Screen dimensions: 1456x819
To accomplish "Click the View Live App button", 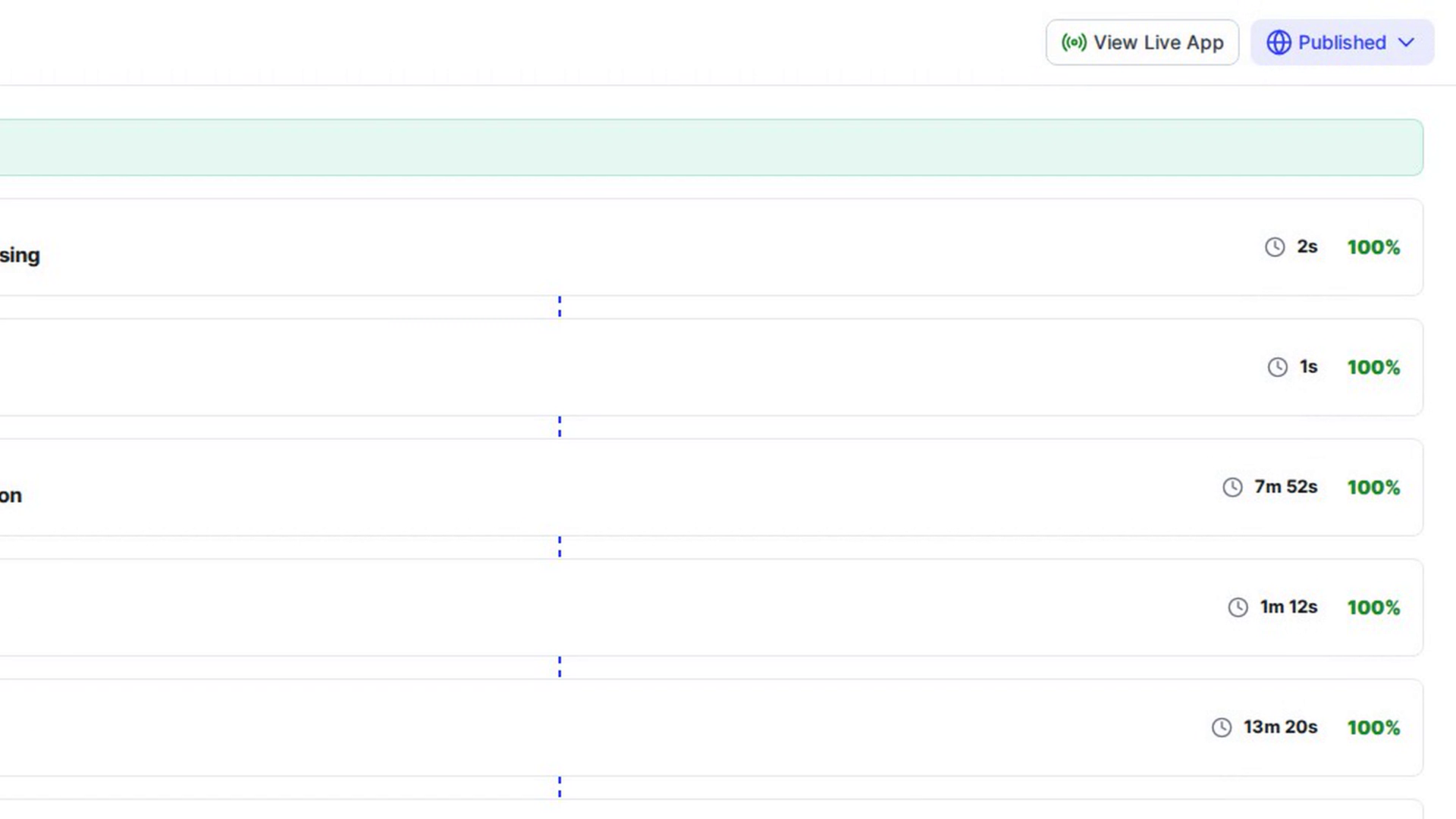I will coord(1142,42).
